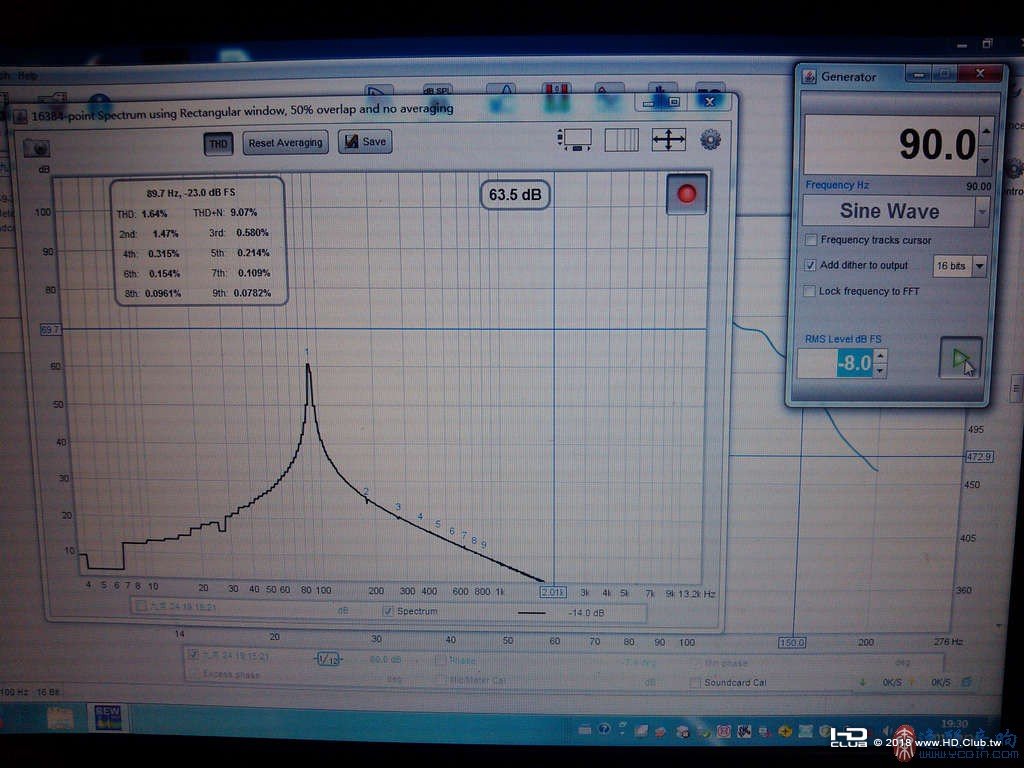Viewport: 1024px width, 768px height.
Task: Toggle first trace checkbox in spectrum legend
Action: pyautogui.click(x=140, y=607)
